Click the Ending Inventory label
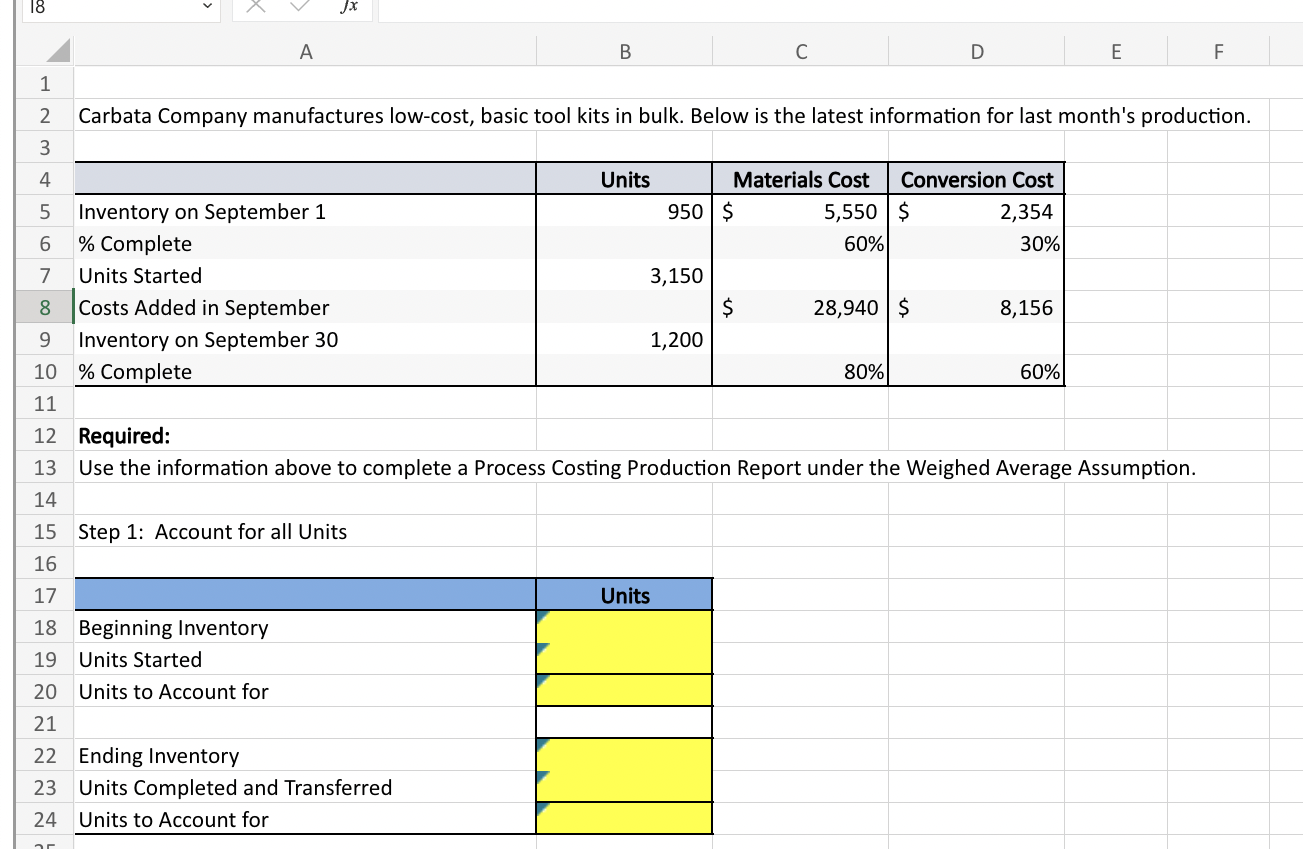The image size is (1303, 849). (x=159, y=755)
